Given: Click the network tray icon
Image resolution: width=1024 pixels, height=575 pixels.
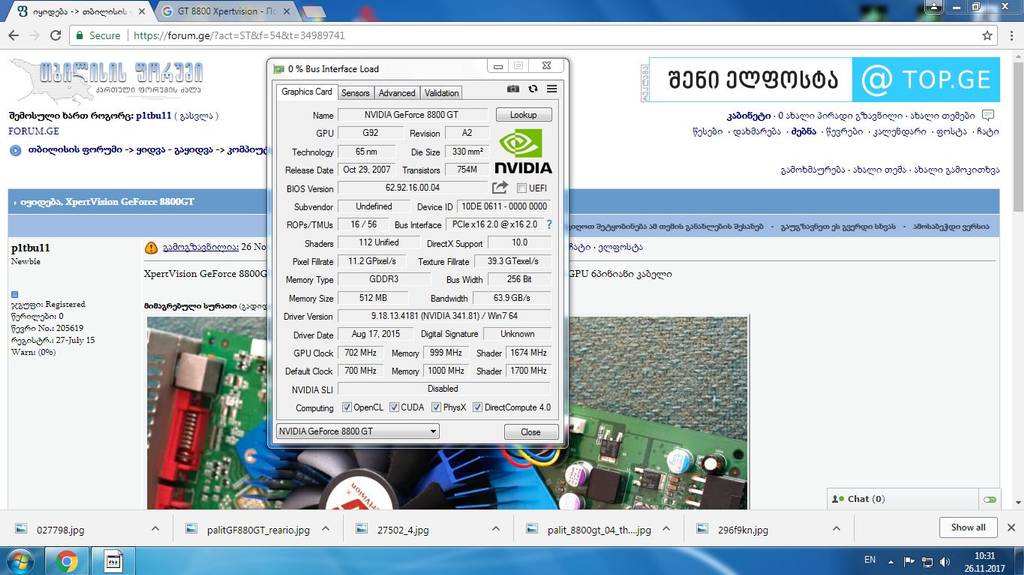Looking at the screenshot, I should click(x=927, y=561).
